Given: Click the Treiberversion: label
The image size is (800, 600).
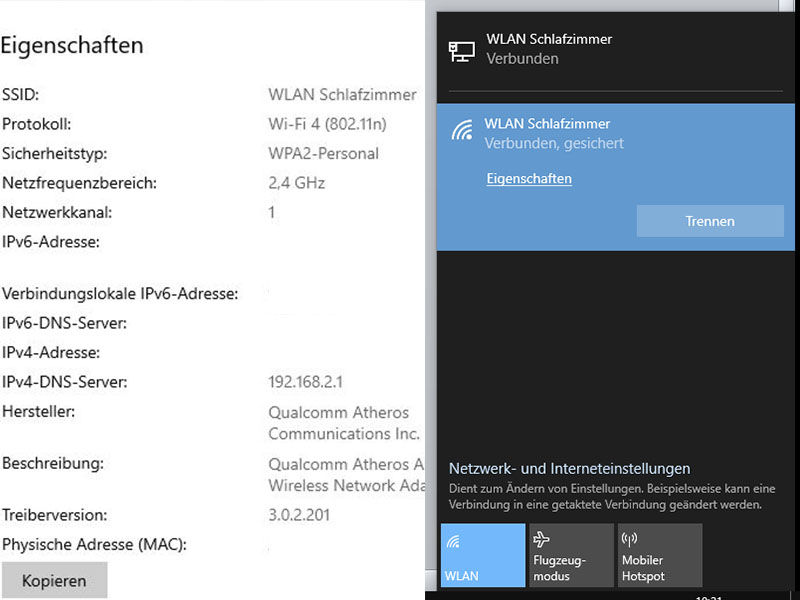Looking at the screenshot, I should click(x=55, y=515).
